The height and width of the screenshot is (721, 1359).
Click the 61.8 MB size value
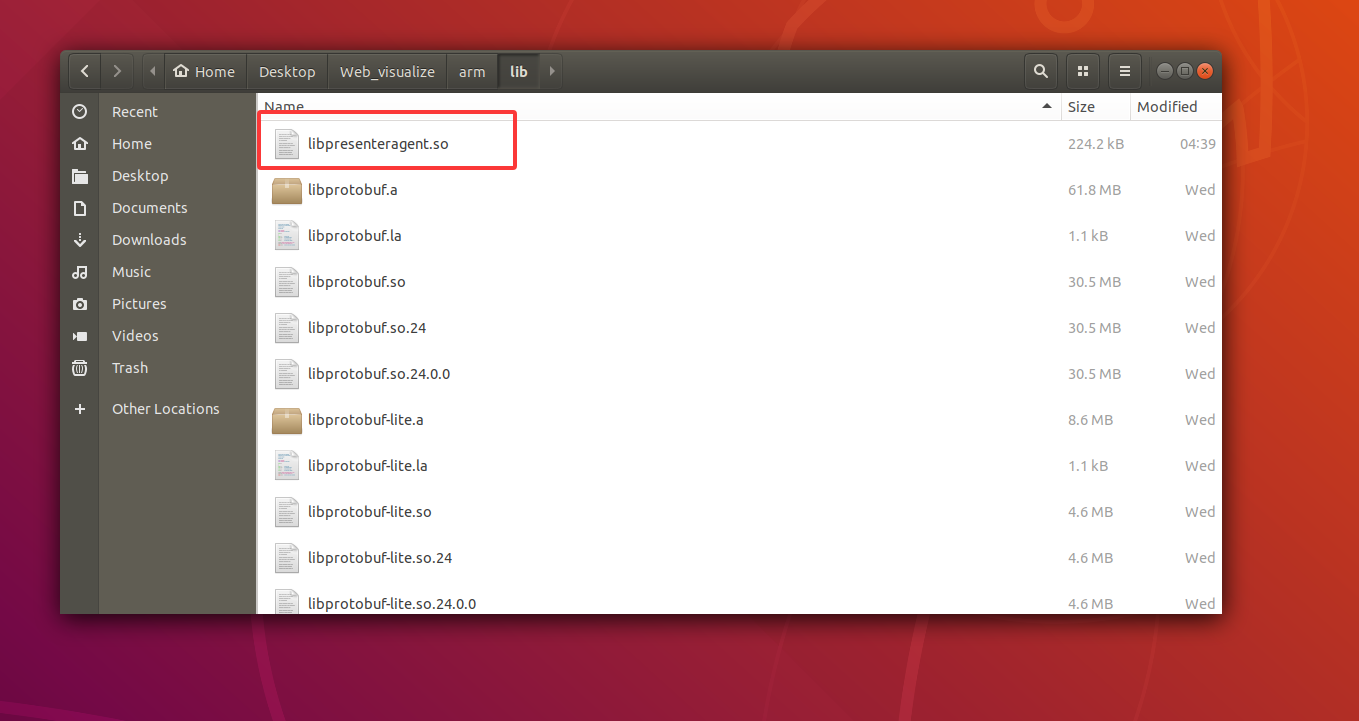[x=1094, y=190]
